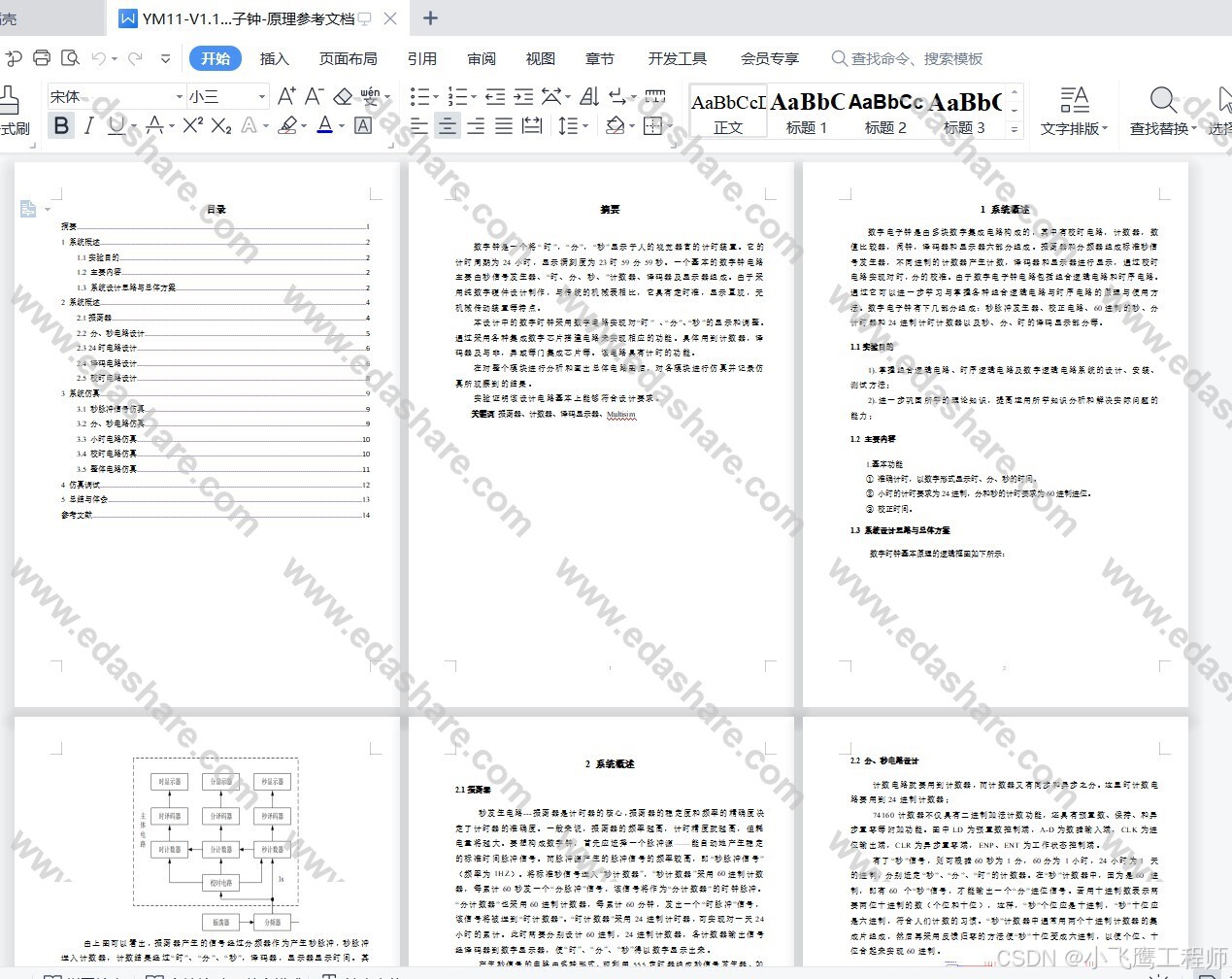Click the command search box 查找命令
Image resolution: width=1232 pixels, height=979 pixels.
click(x=908, y=58)
